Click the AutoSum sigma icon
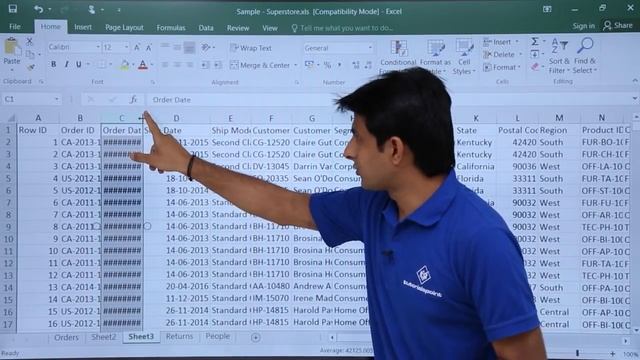640x360 pixels. (x=535, y=41)
